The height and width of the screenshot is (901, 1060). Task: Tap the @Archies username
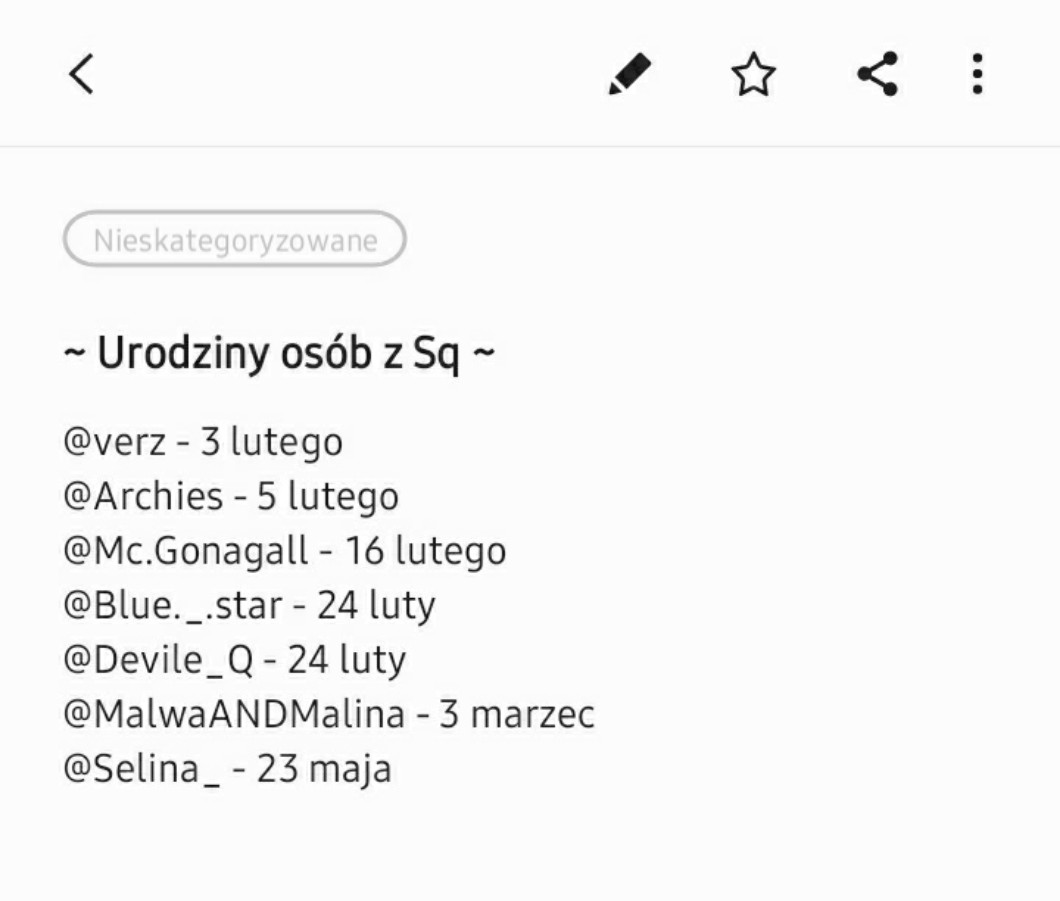pos(143,497)
